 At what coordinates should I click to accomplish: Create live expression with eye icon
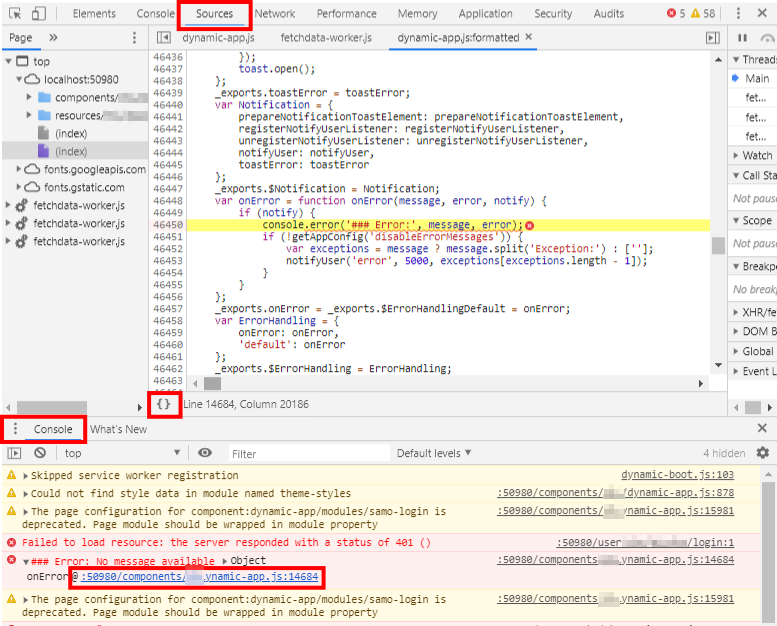pyautogui.click(x=205, y=453)
